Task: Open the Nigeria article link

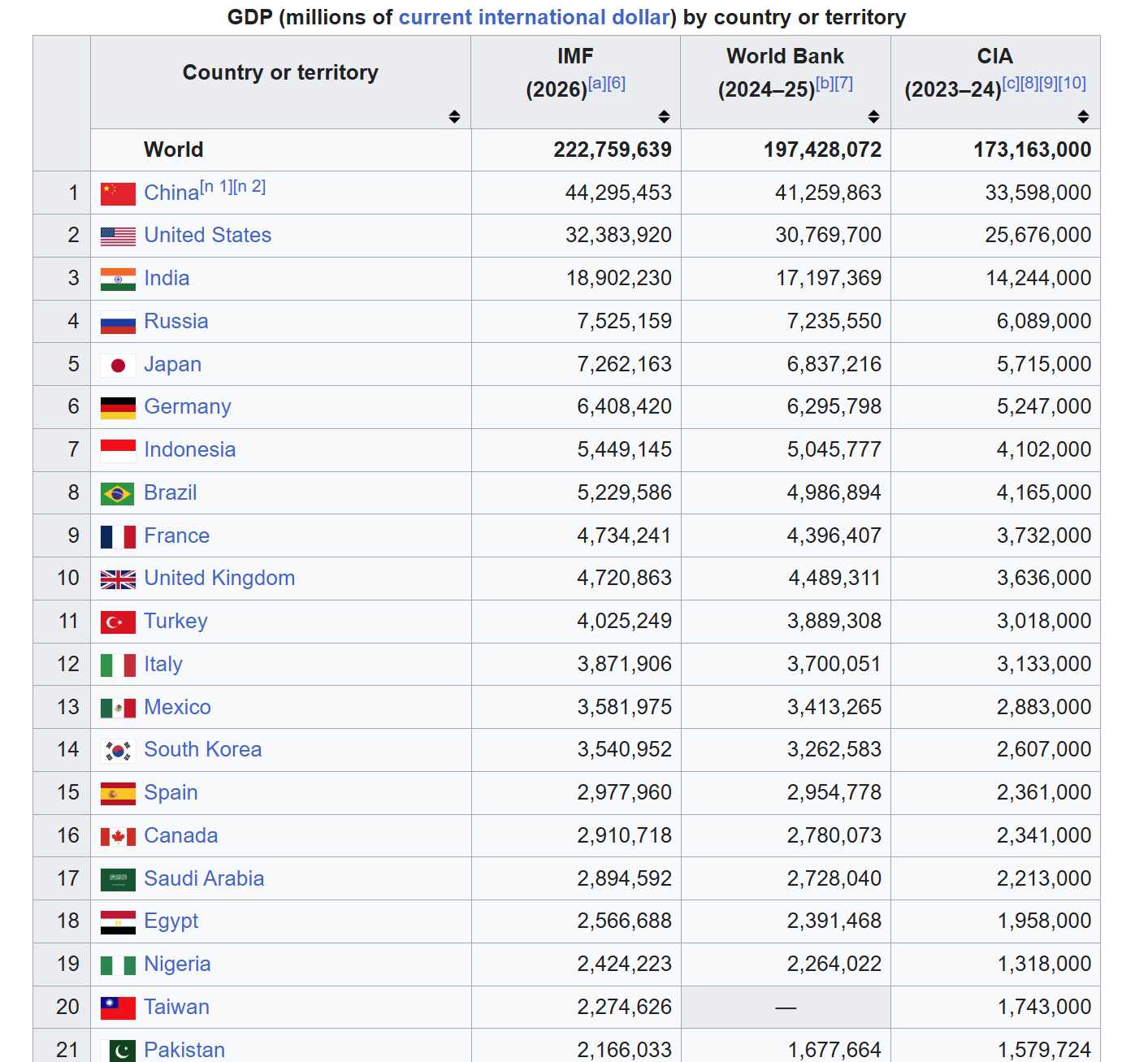Action: pyautogui.click(x=177, y=964)
